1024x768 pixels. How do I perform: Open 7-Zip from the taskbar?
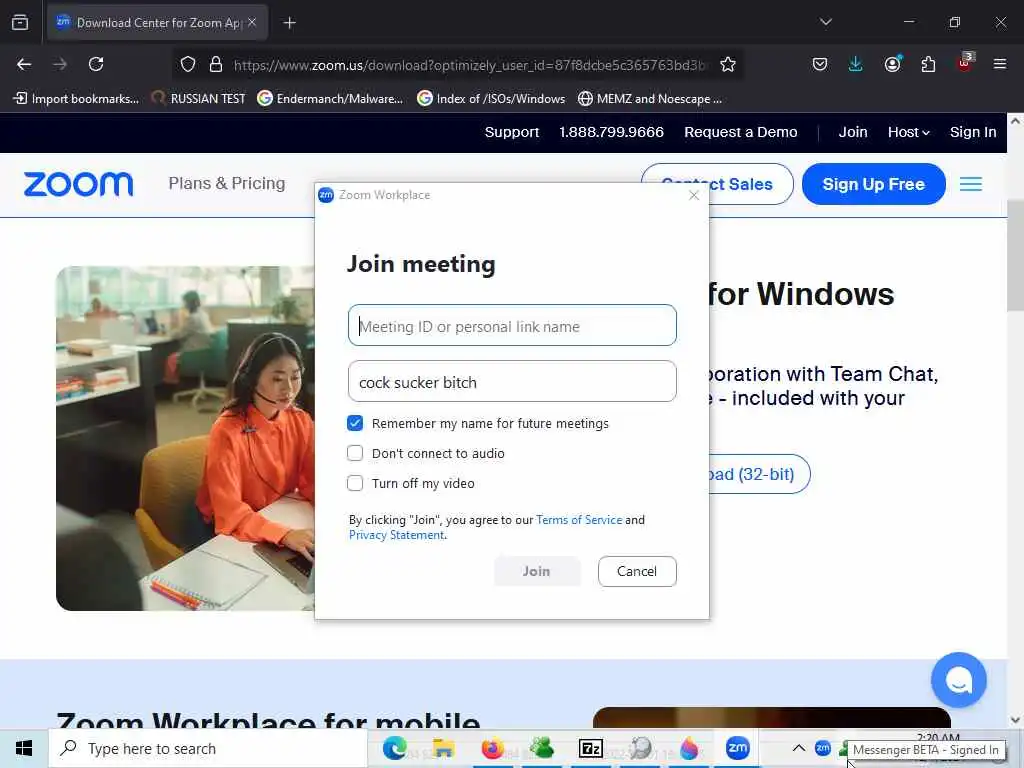tap(590, 748)
